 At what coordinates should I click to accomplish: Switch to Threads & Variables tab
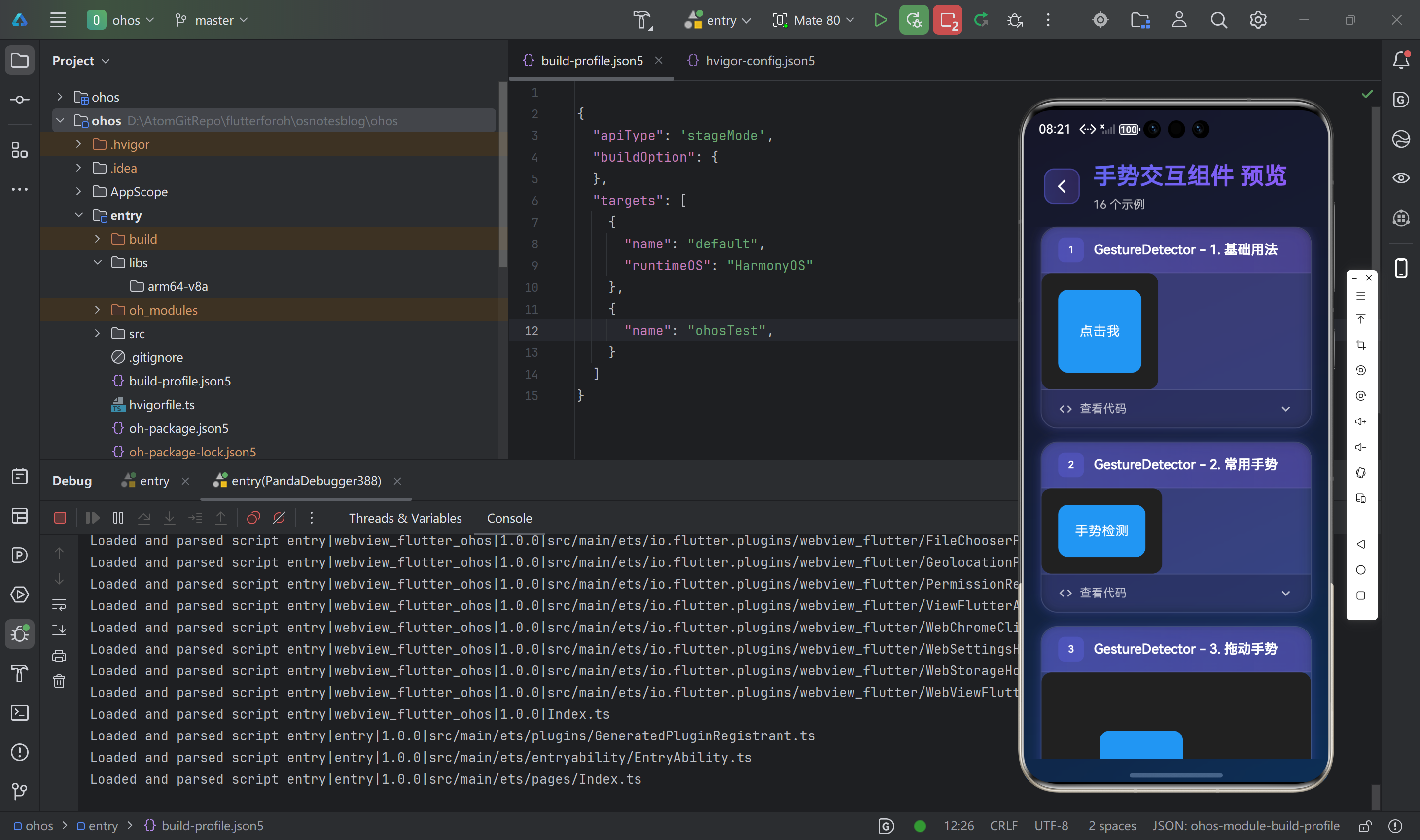405,518
